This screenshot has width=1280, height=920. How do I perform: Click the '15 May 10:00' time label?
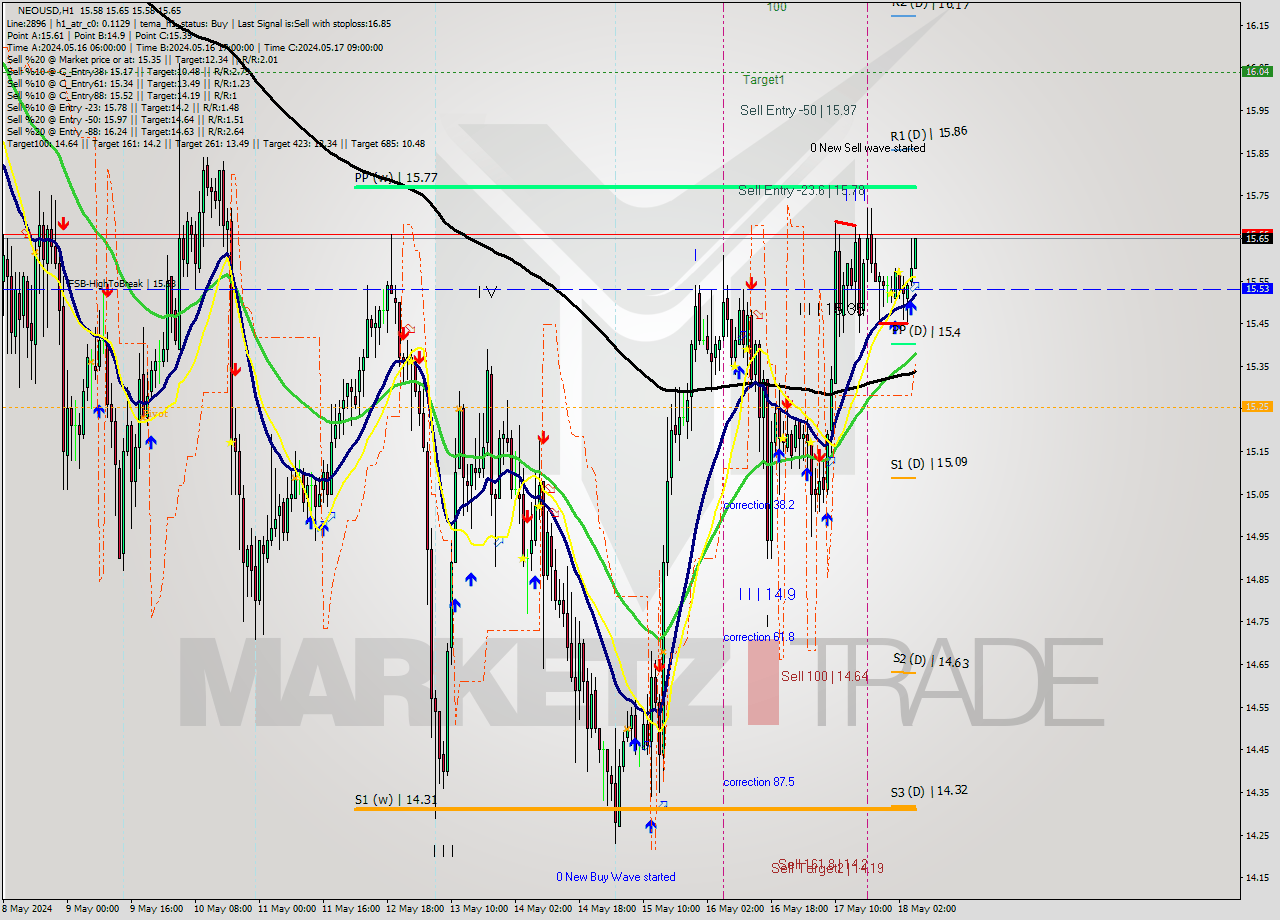[671, 909]
